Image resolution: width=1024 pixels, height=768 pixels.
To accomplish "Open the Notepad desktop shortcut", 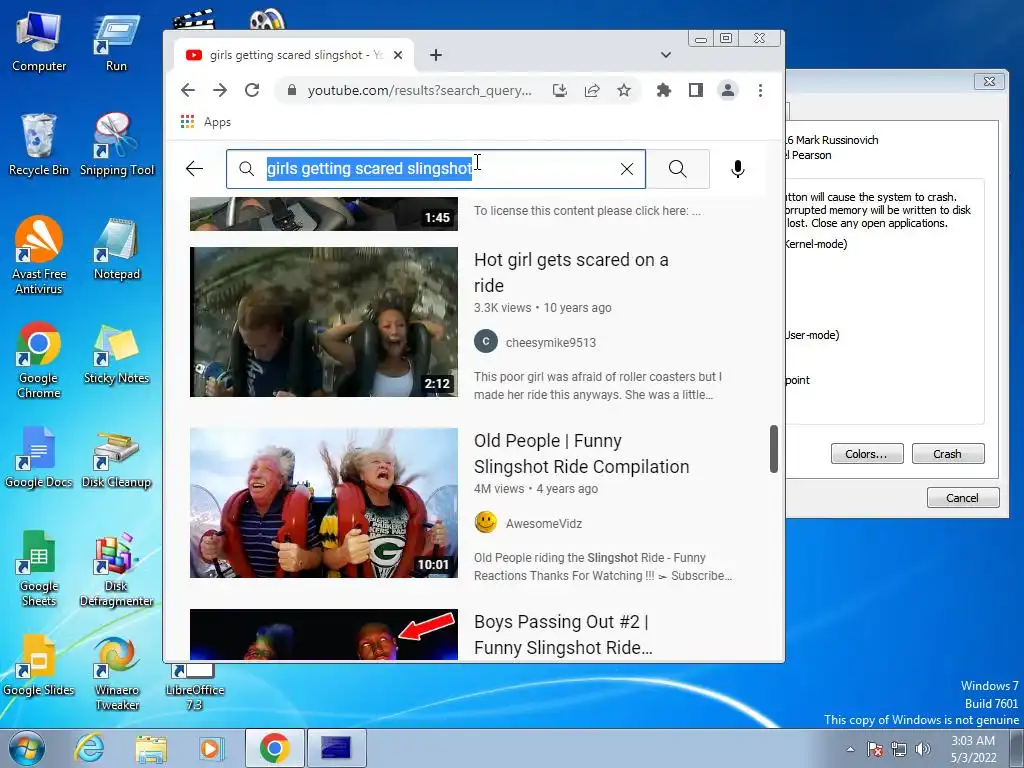I will pos(116,249).
